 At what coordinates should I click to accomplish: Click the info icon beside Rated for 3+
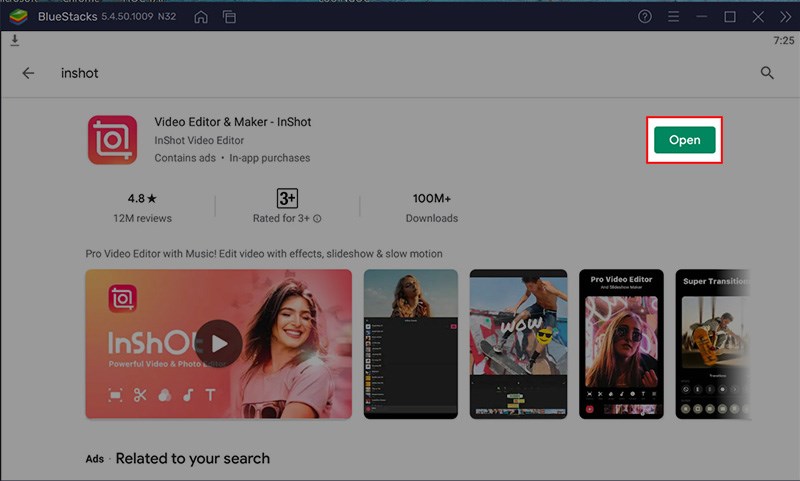click(x=317, y=219)
